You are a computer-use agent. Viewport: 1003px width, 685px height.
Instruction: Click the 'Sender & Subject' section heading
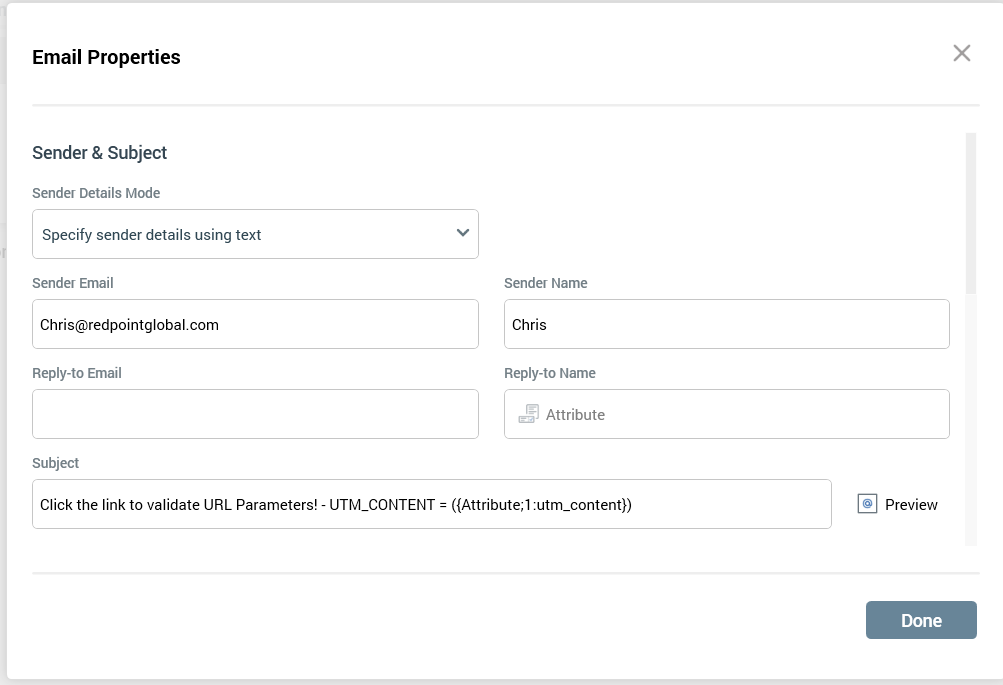pos(100,153)
